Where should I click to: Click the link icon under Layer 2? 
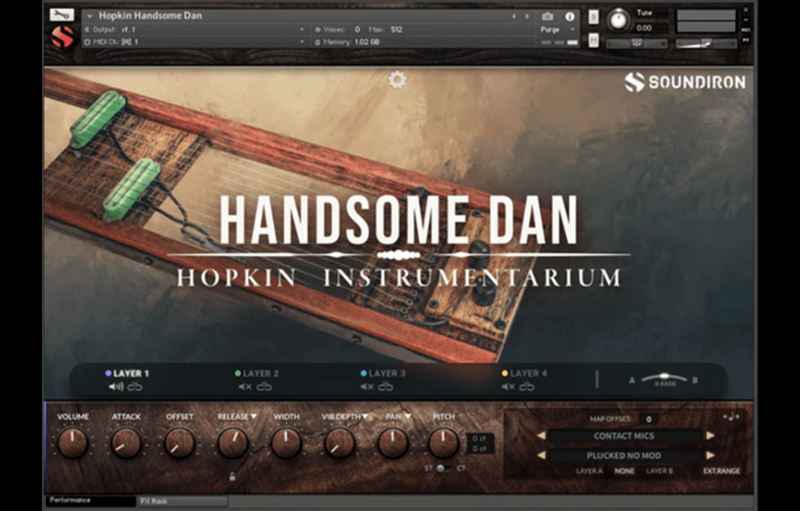point(264,387)
